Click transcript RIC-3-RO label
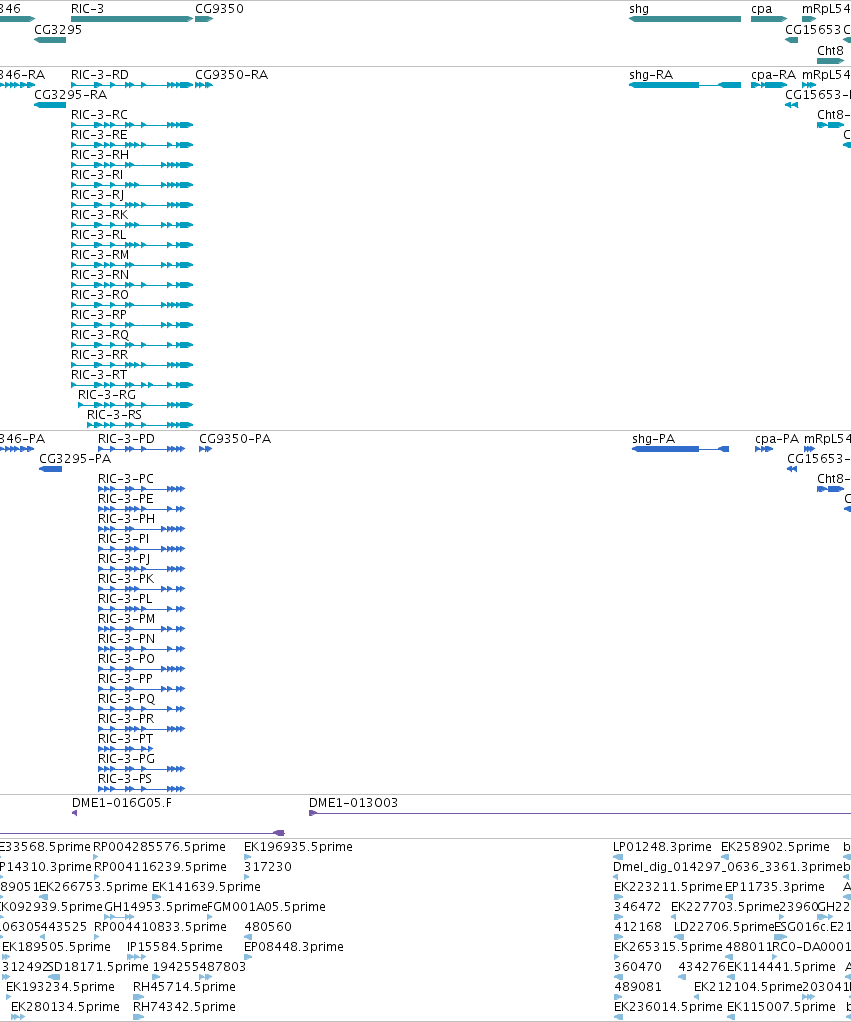Screen dimensions: 851x1022 click(100, 295)
